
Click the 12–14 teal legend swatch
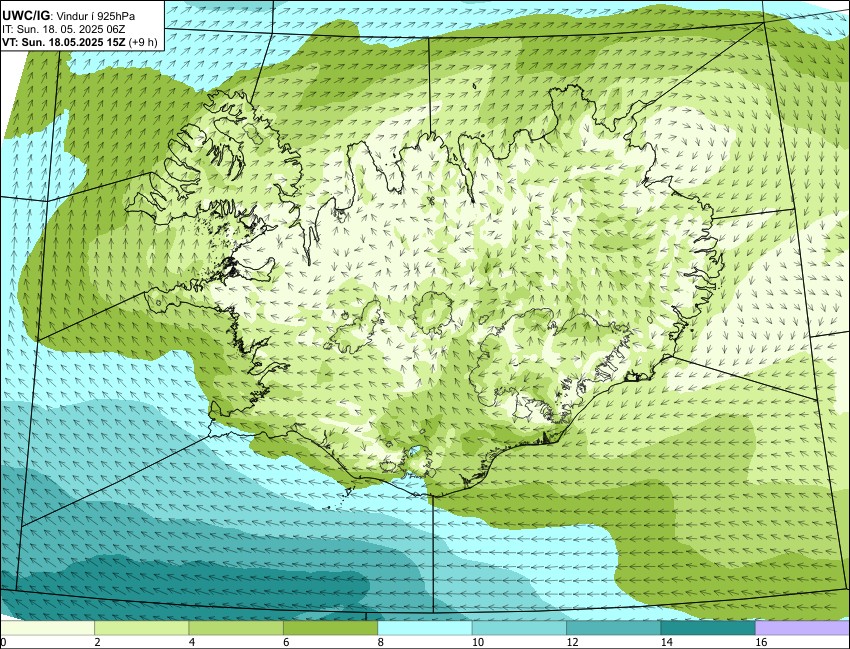point(613,628)
